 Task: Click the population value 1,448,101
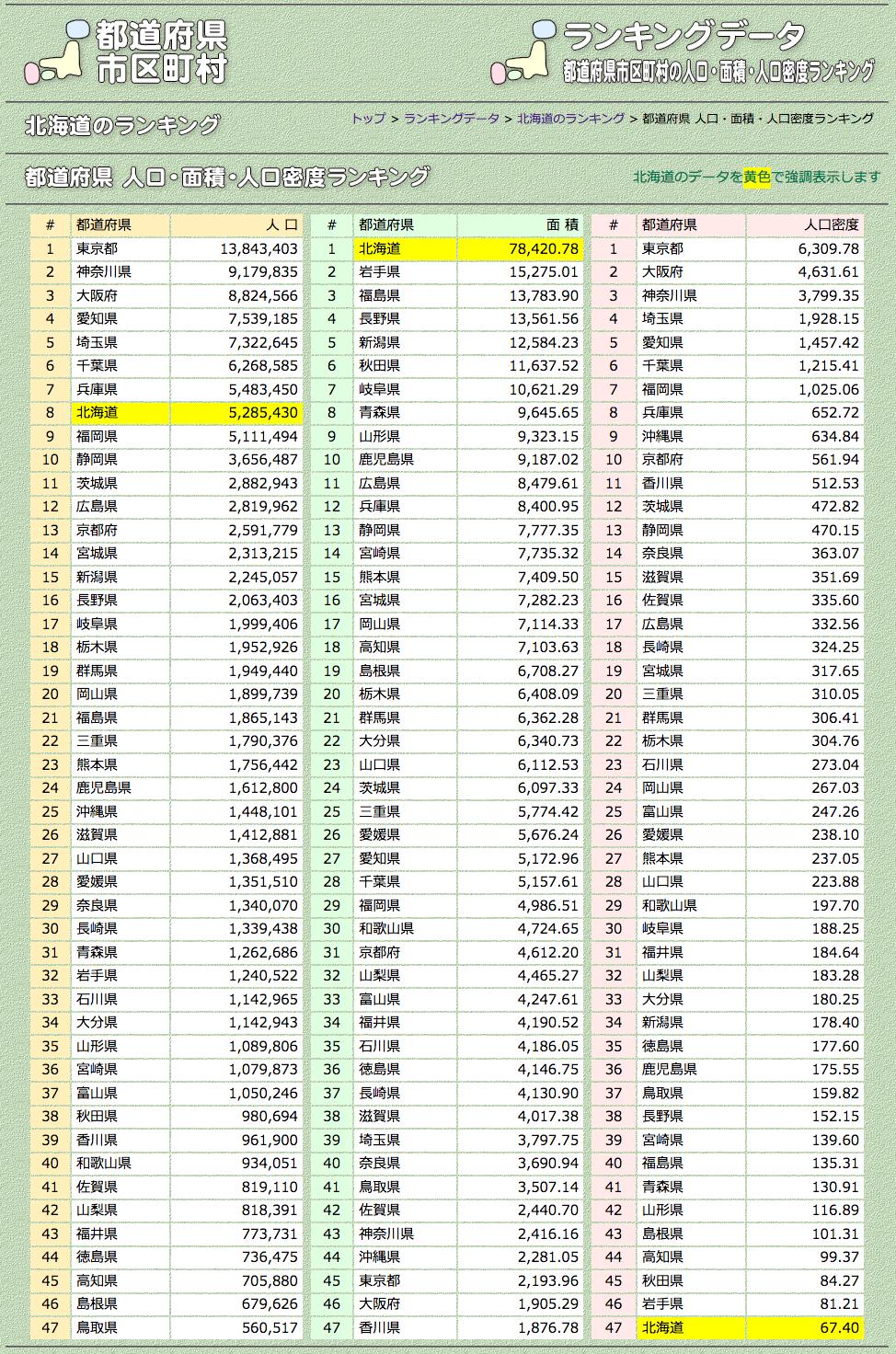point(263,811)
